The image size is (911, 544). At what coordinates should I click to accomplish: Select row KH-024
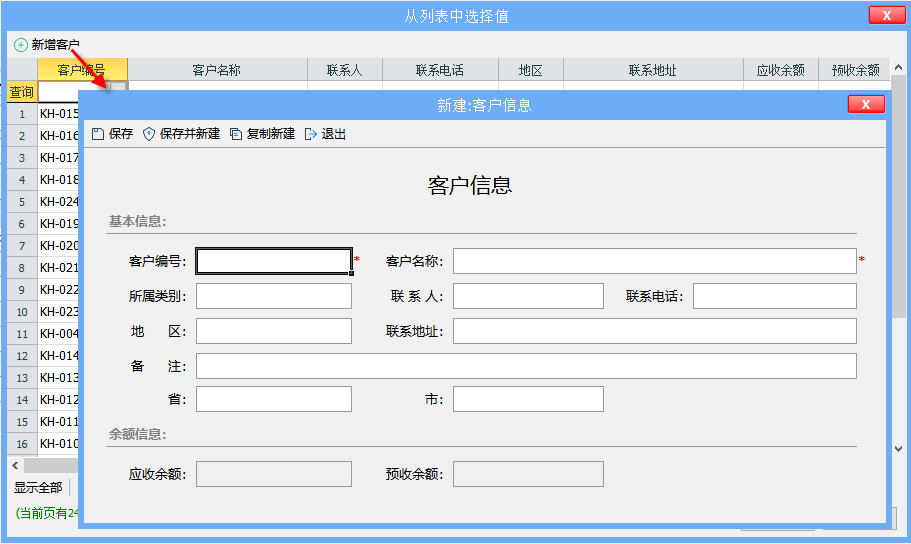click(58, 202)
